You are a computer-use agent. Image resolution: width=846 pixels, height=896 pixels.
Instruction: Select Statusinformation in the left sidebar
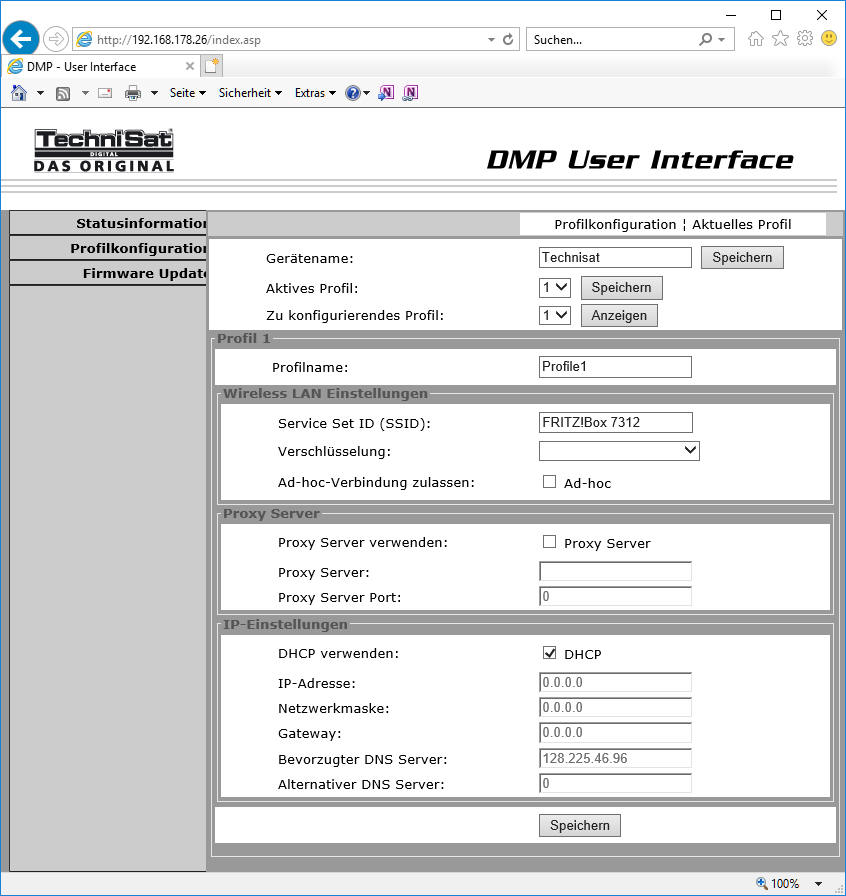[x=140, y=223]
